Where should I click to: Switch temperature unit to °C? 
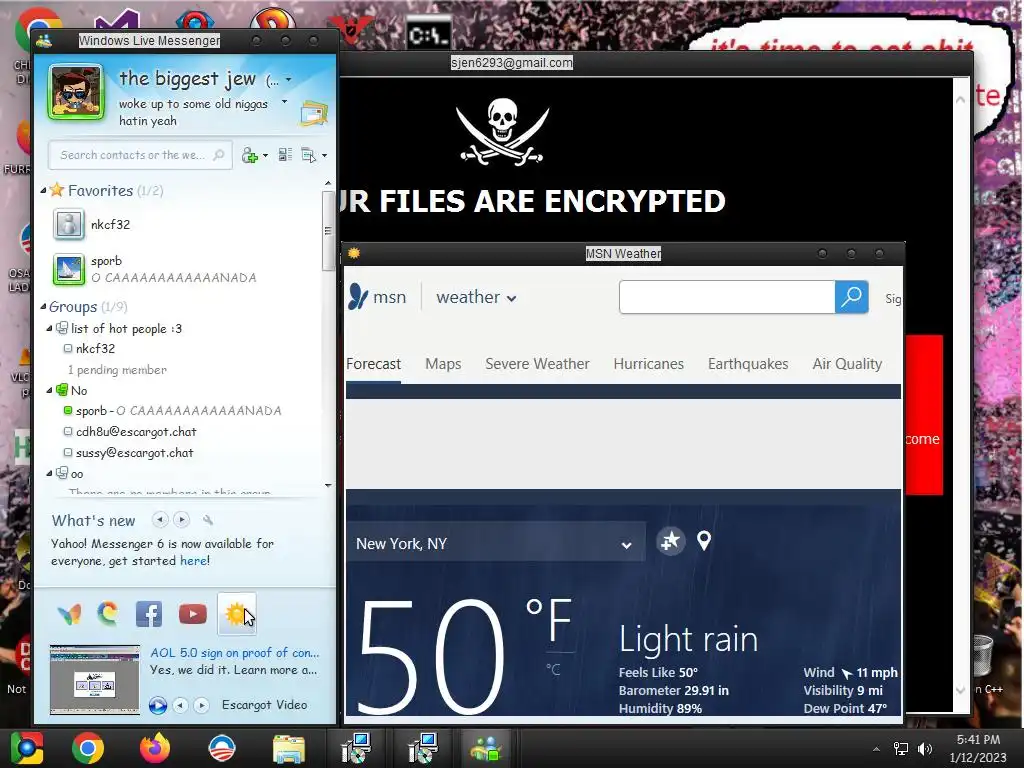tap(553, 669)
